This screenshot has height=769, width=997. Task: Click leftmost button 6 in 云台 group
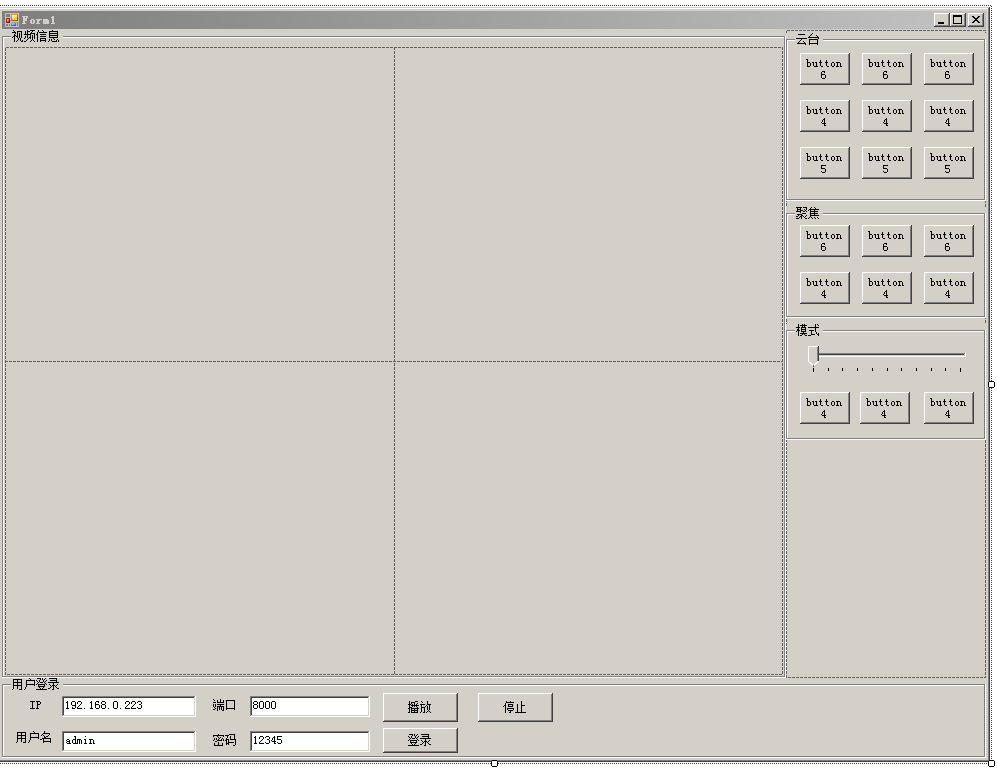pyautogui.click(x=824, y=69)
